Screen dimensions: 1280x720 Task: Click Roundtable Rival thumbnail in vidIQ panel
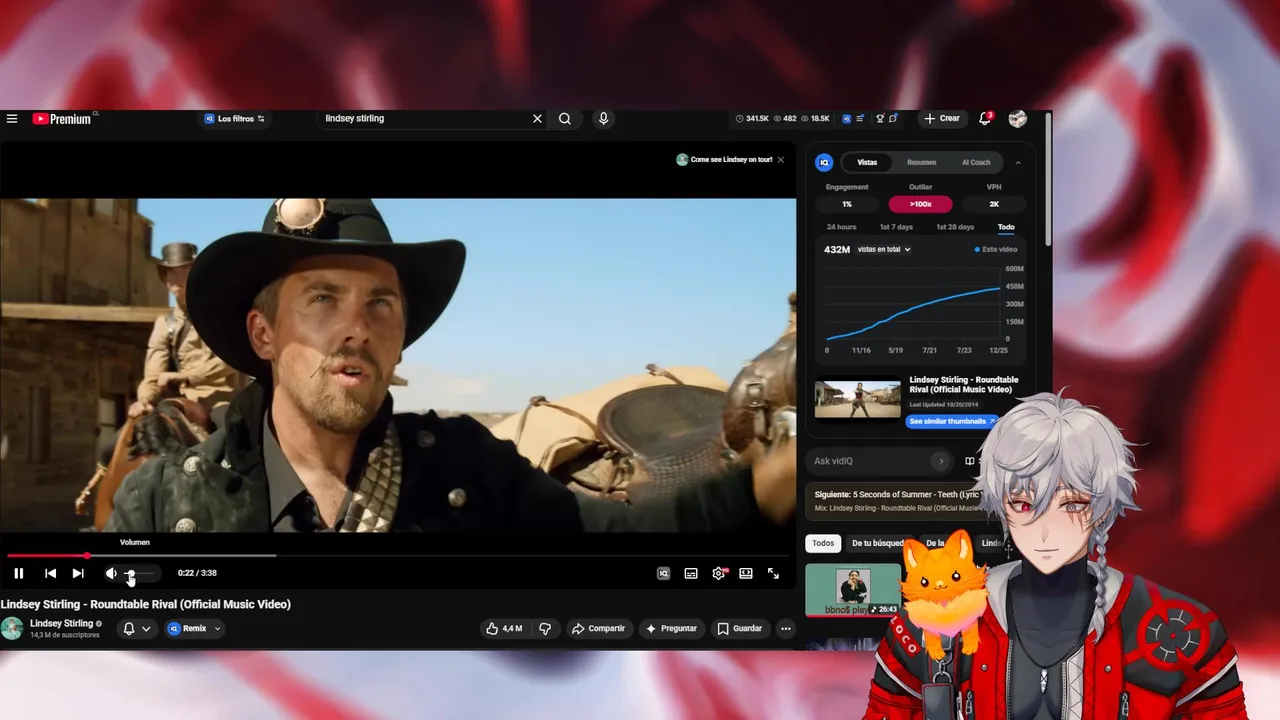pyautogui.click(x=858, y=399)
